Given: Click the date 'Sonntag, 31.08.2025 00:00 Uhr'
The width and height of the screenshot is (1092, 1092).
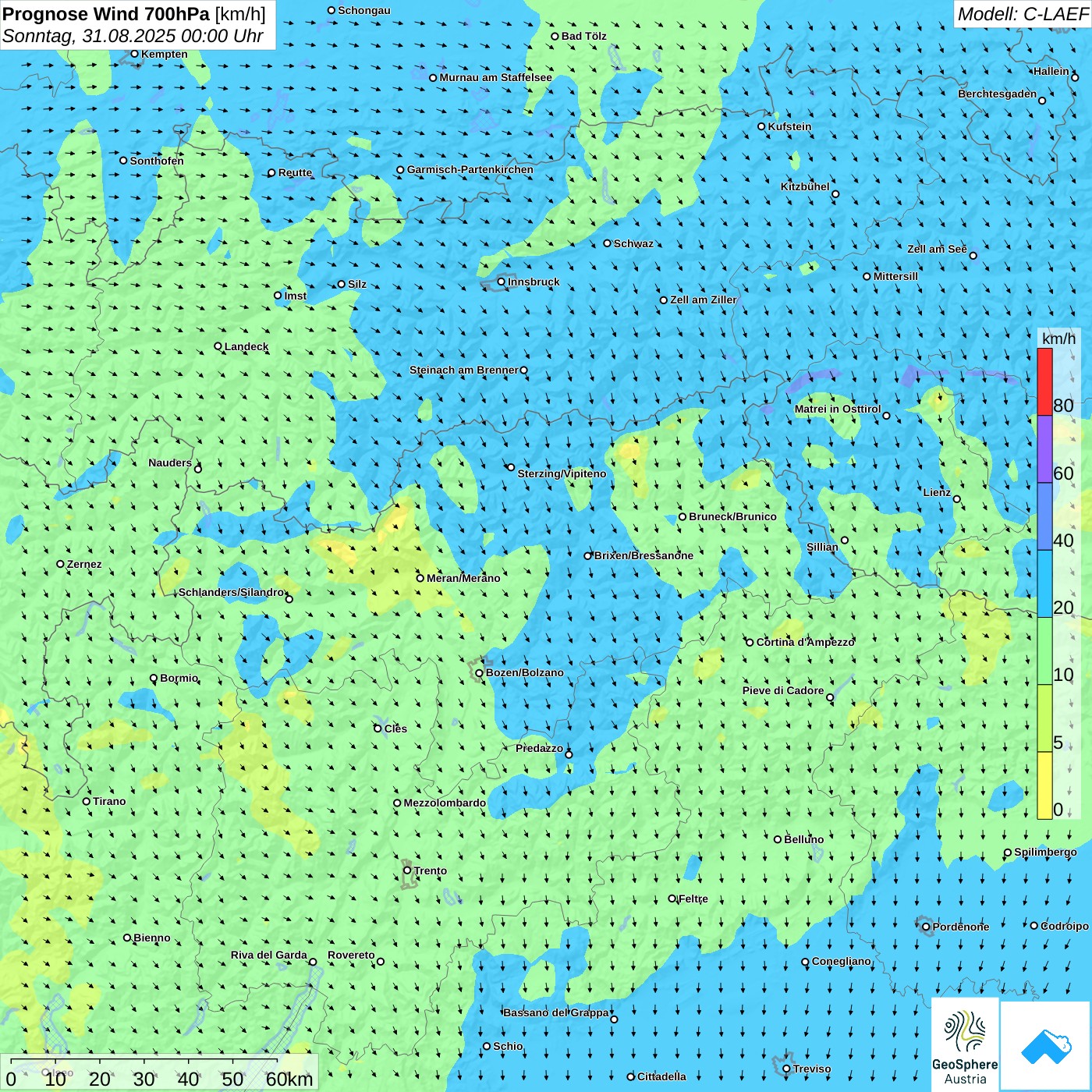Looking at the screenshot, I should 133,37.
